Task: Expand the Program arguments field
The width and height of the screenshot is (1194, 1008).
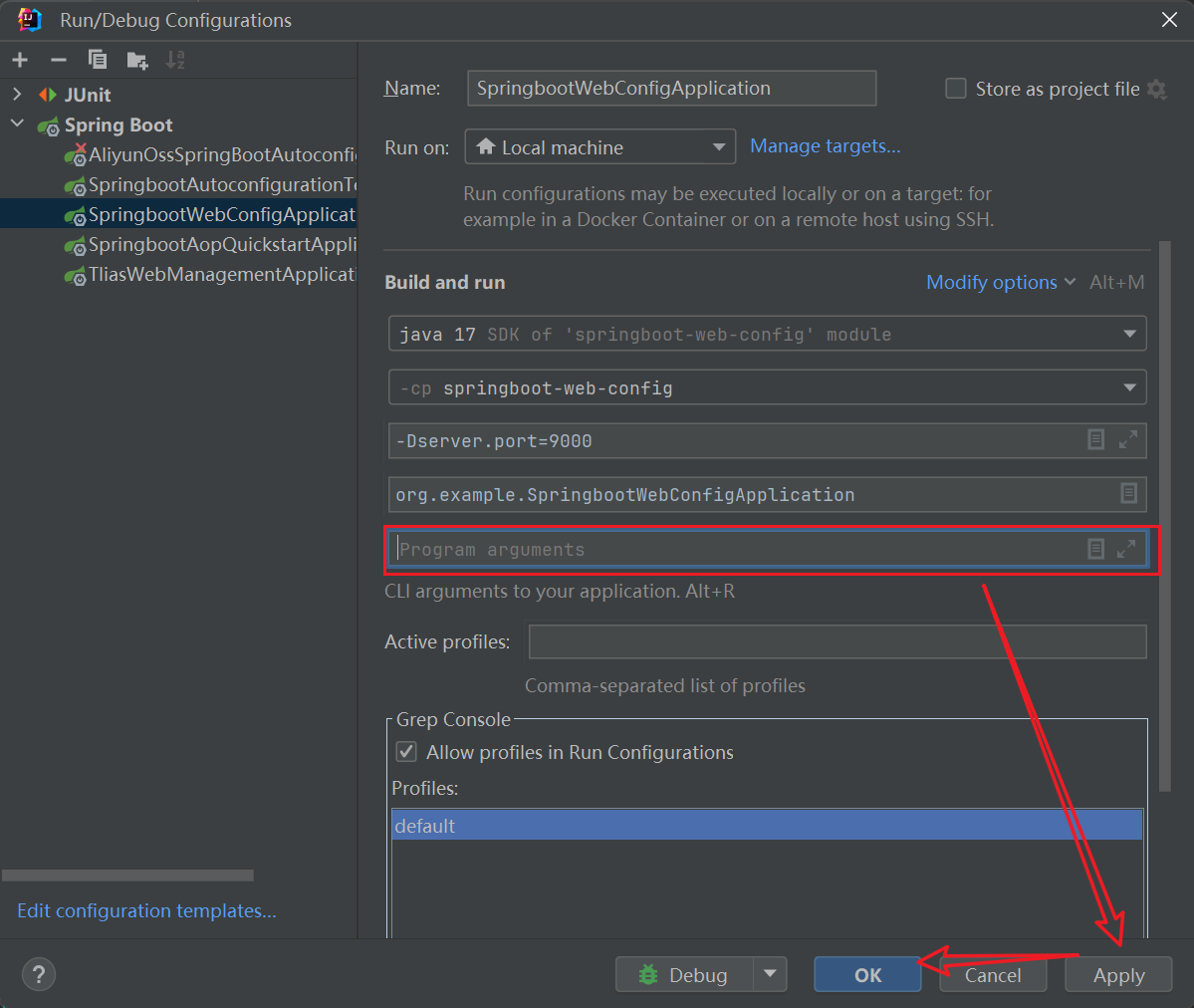Action: click(x=1126, y=549)
